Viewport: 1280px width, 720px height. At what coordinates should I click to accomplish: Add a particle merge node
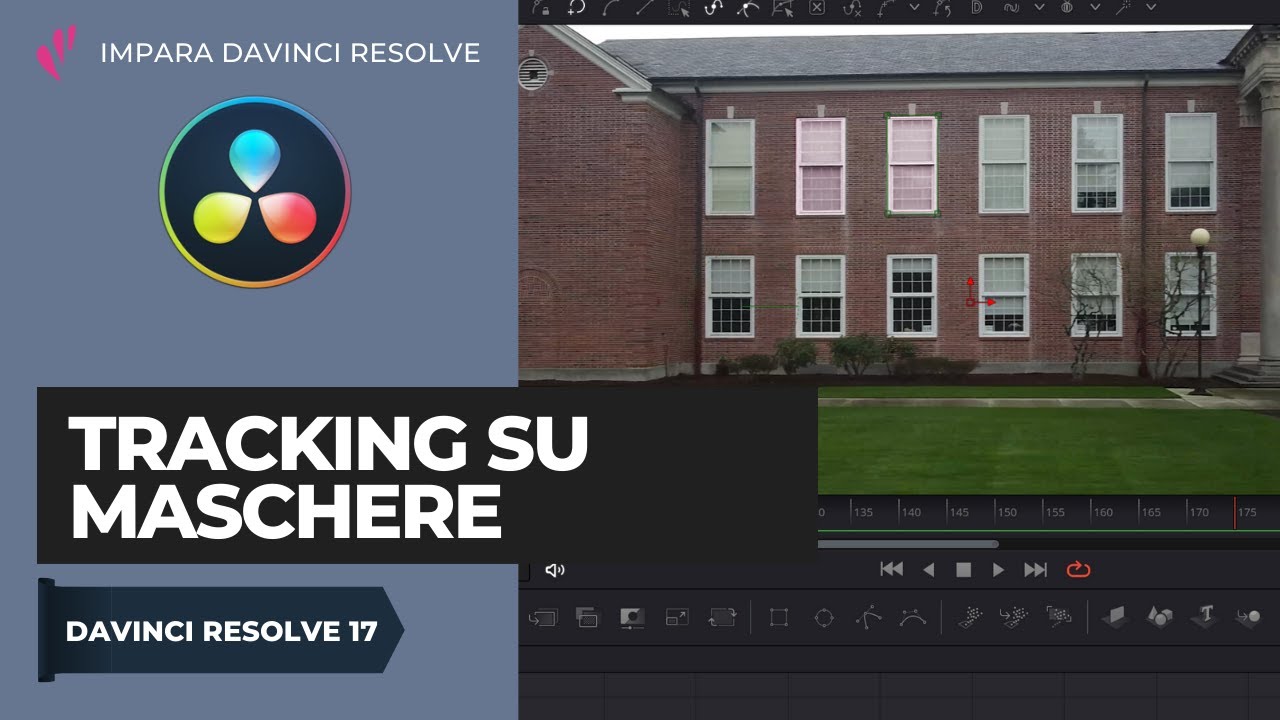tap(1014, 617)
